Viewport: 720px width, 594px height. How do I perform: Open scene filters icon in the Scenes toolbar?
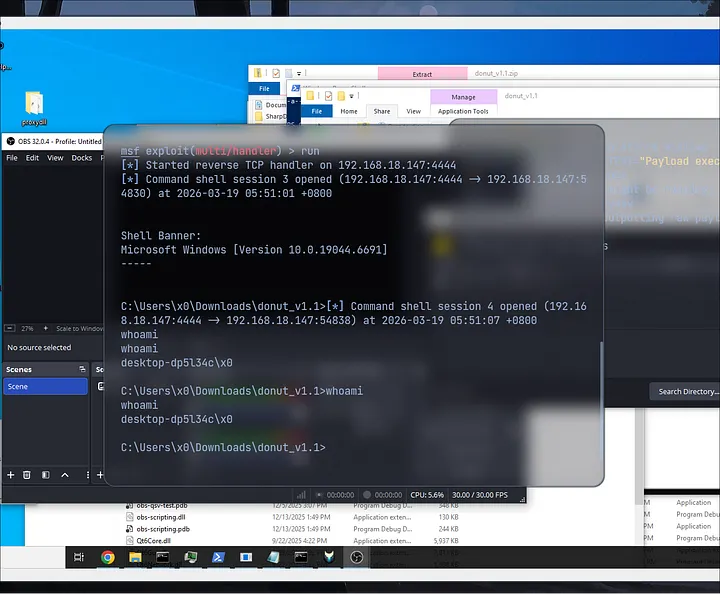(x=45, y=475)
